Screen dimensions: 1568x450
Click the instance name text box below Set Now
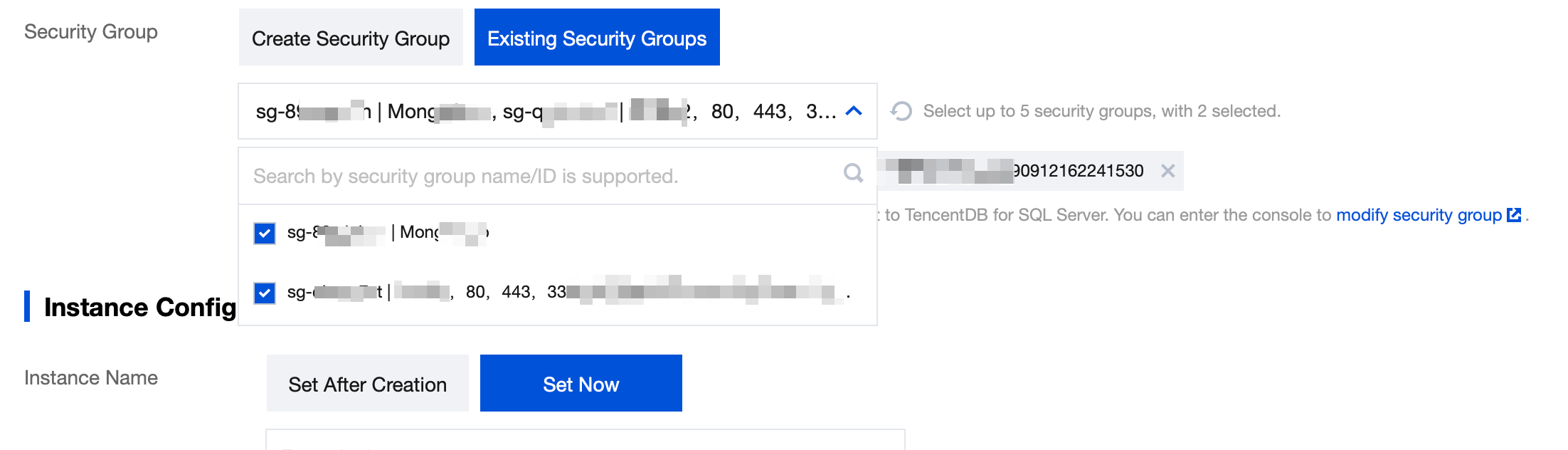[585, 440]
